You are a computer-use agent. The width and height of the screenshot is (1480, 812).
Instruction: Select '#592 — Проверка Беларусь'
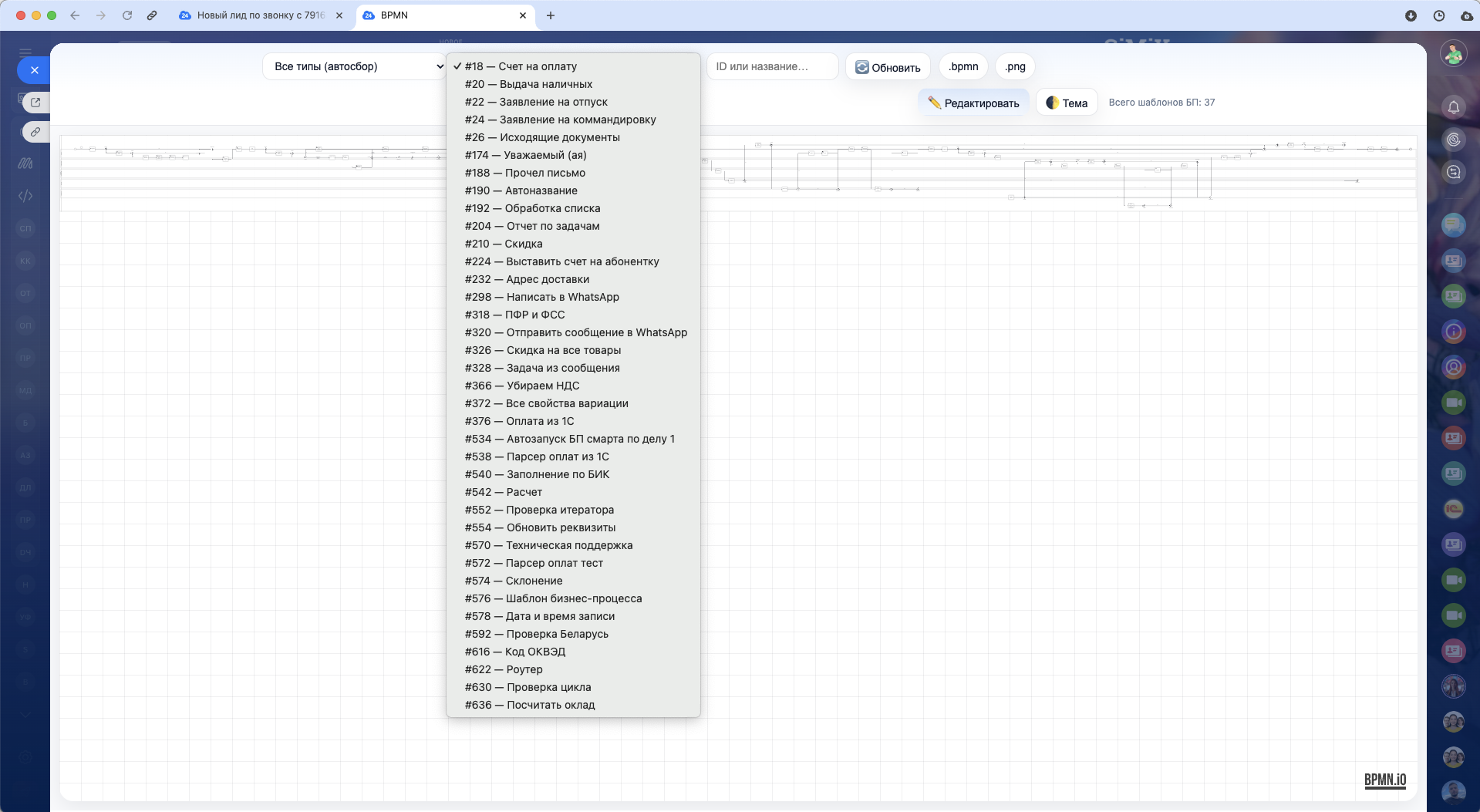[x=573, y=634]
